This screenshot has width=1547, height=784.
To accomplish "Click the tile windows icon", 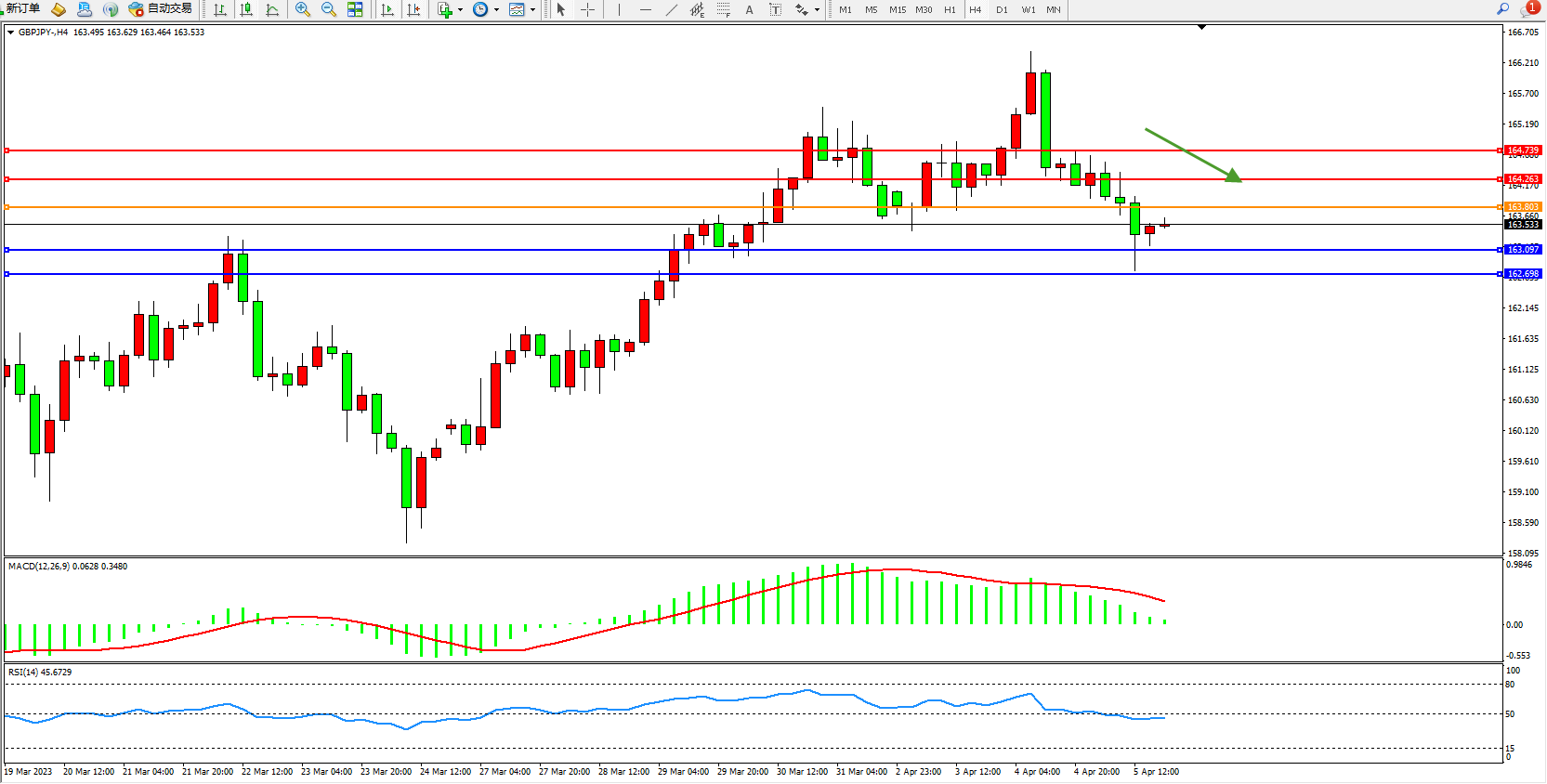I will point(355,9).
